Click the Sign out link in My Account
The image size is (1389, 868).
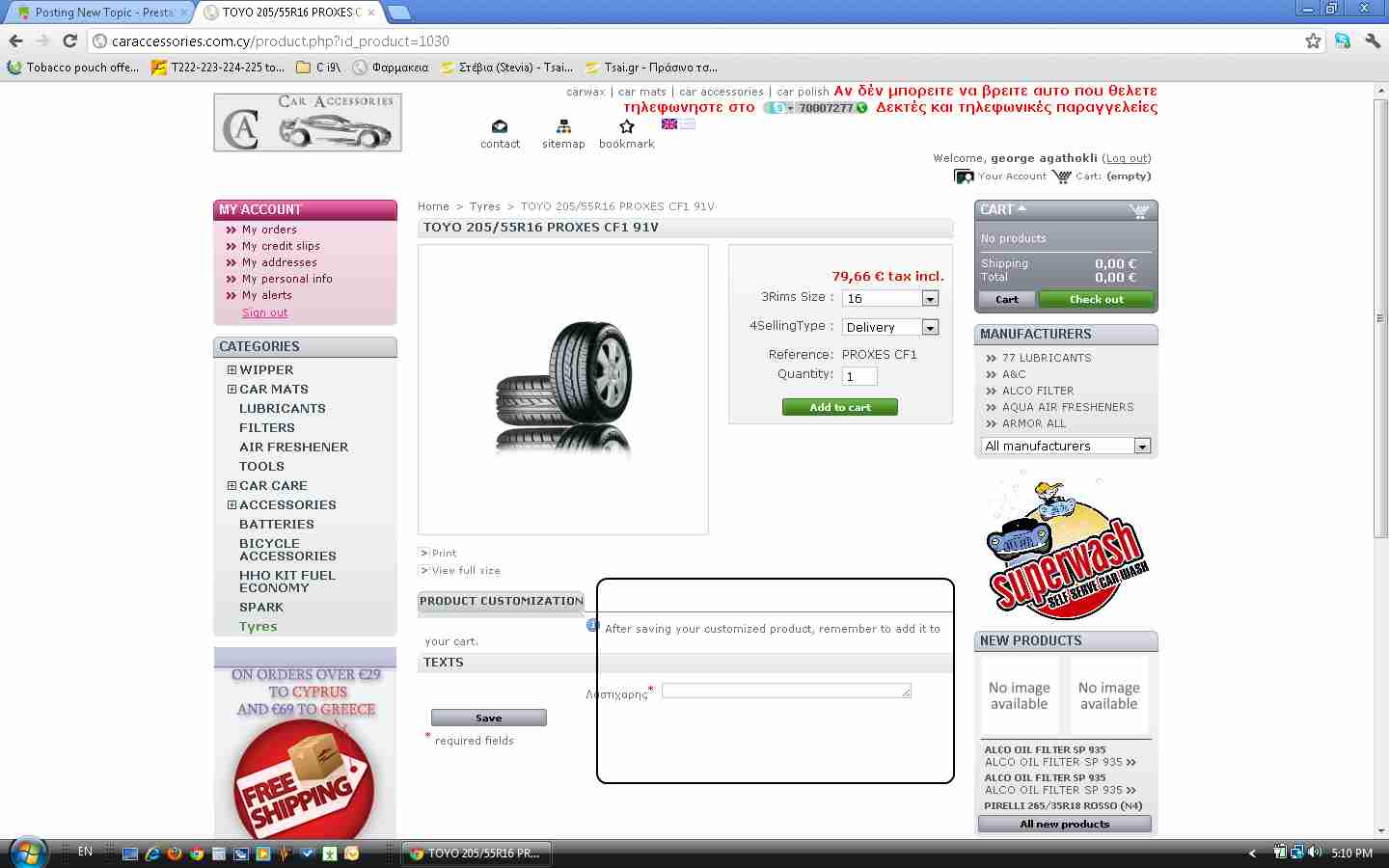click(264, 312)
